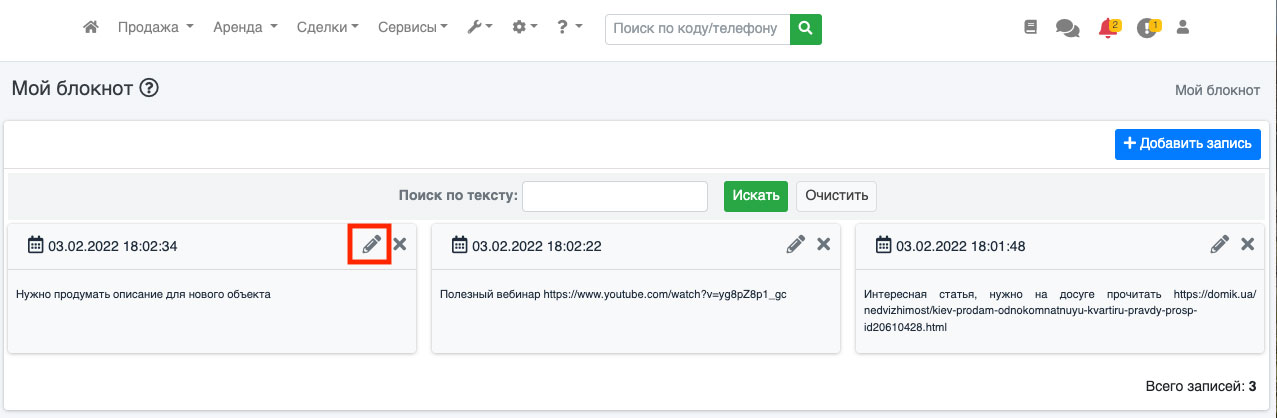Open the user profile icon
The height and width of the screenshot is (418, 1277).
click(x=1183, y=29)
